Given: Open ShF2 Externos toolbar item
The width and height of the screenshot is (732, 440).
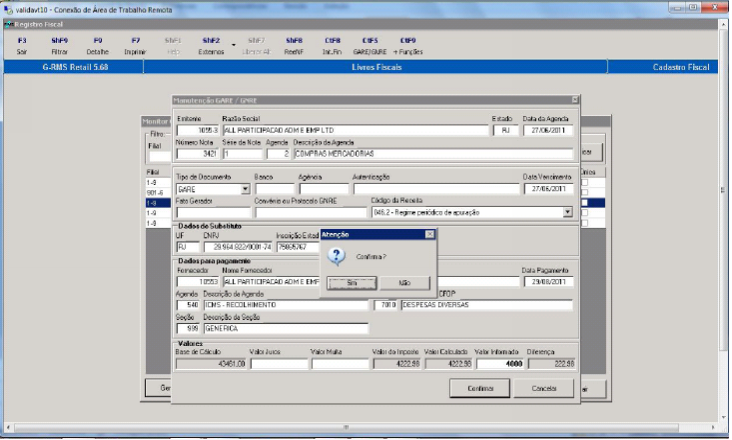Looking at the screenshot, I should [211, 46].
